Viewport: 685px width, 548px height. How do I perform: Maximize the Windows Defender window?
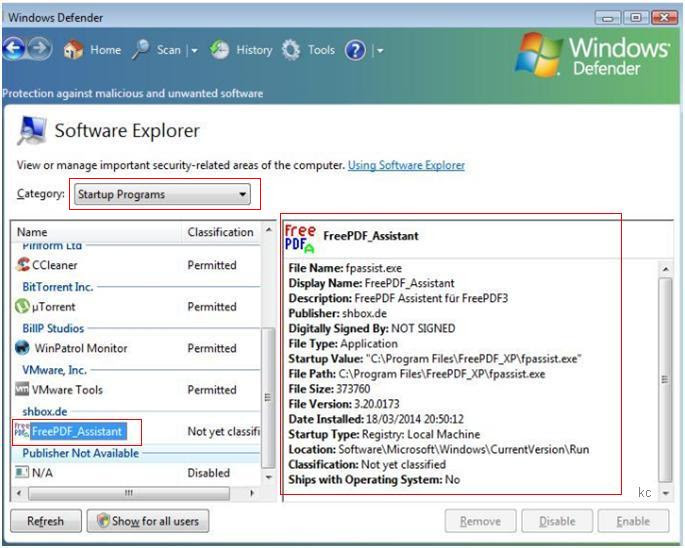coord(636,18)
